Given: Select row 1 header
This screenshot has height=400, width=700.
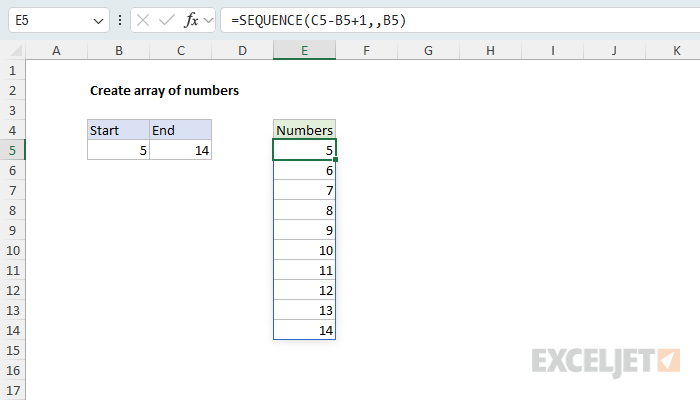Looking at the screenshot, I should pos(12,71).
